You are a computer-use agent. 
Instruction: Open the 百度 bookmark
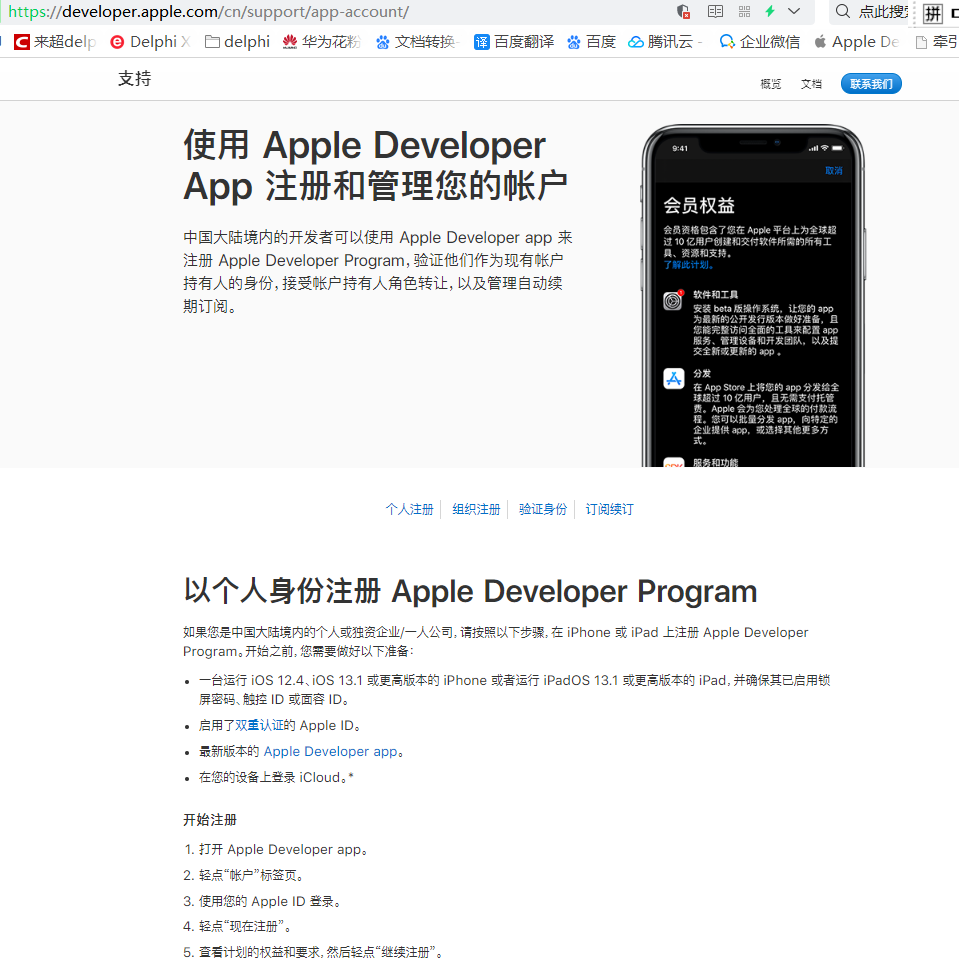click(x=592, y=42)
